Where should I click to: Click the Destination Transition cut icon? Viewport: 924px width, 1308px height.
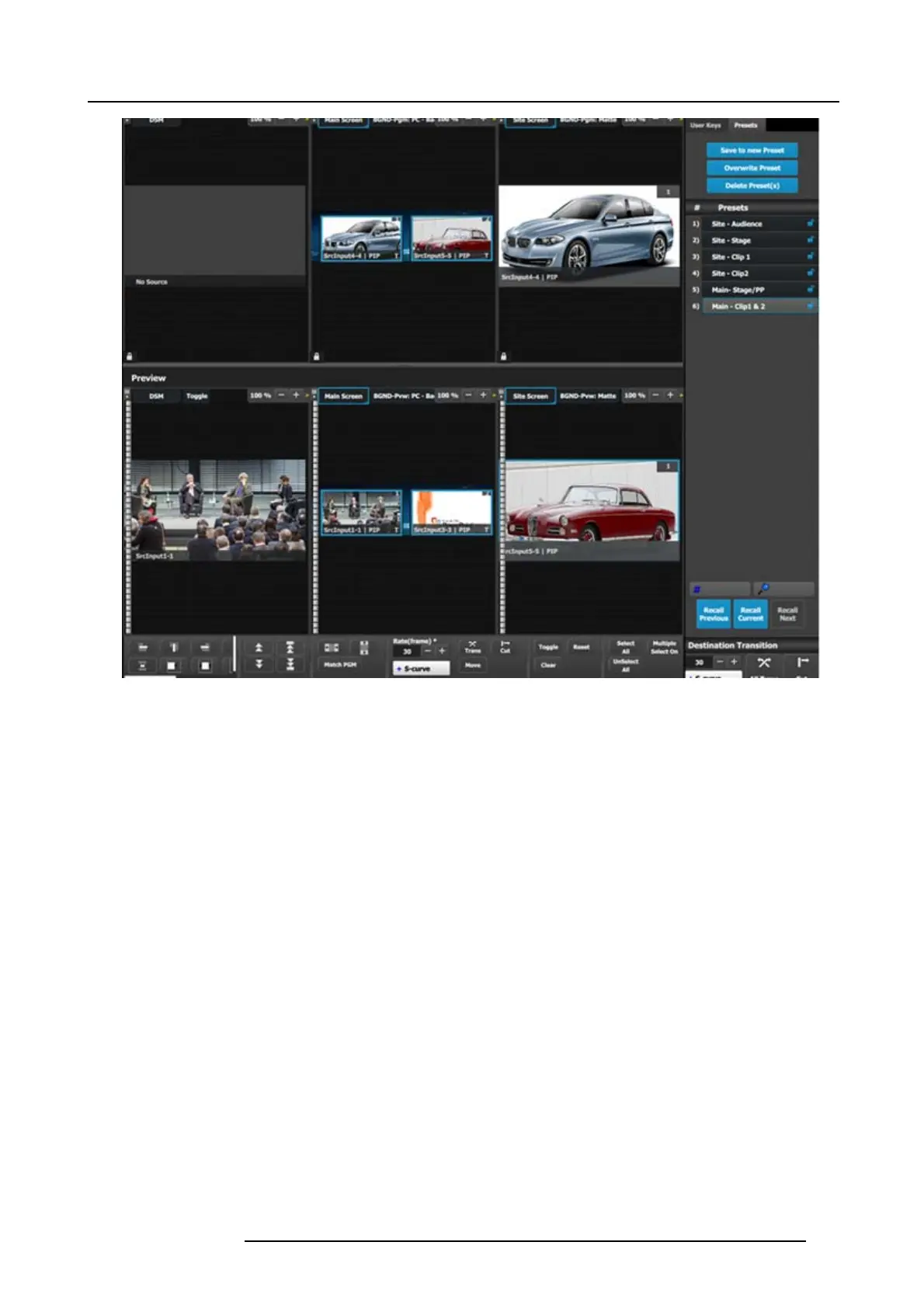tap(803, 663)
